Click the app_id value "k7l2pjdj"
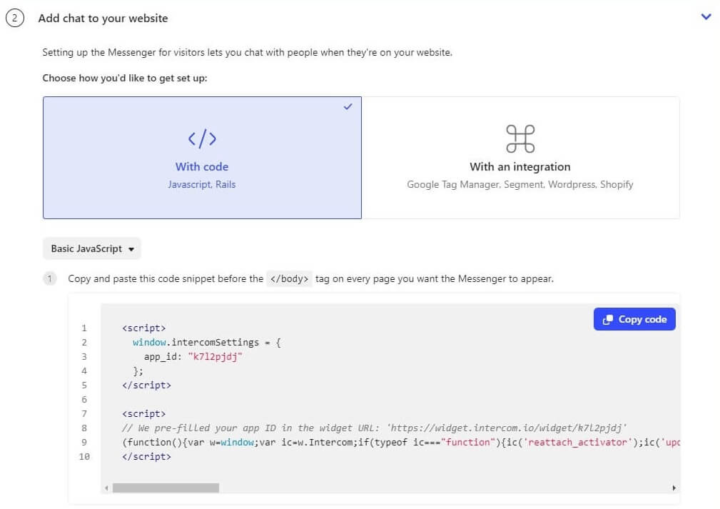Screen dimensions: 720x509 tap(215, 356)
